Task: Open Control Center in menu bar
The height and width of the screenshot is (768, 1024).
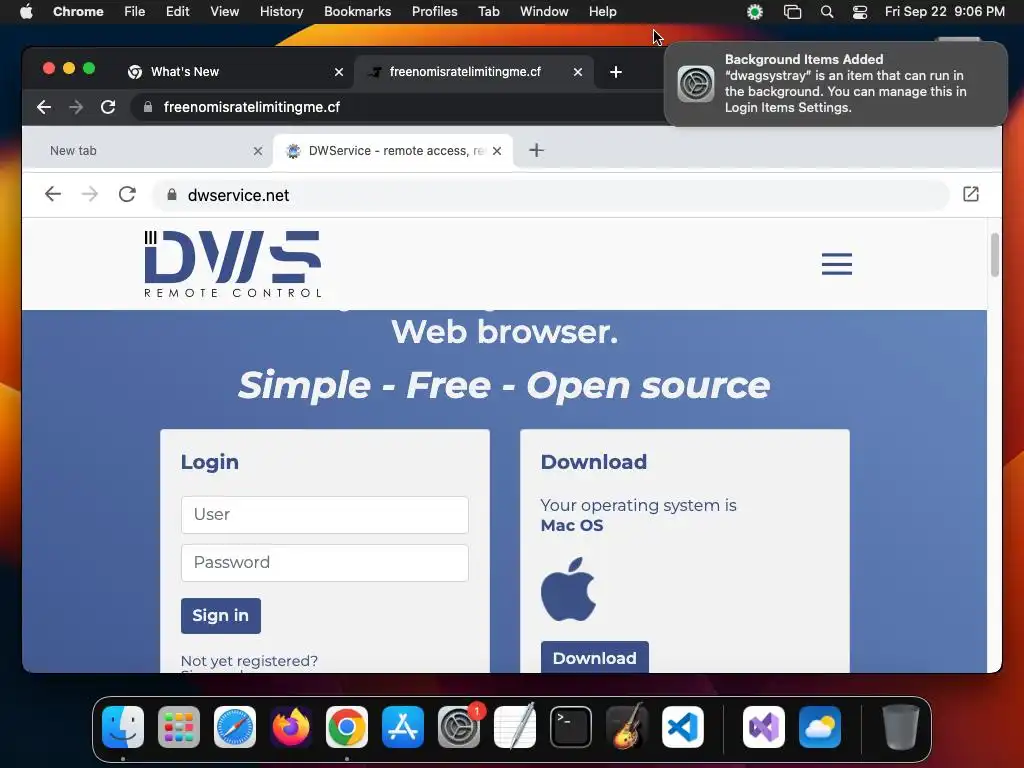Action: (860, 11)
